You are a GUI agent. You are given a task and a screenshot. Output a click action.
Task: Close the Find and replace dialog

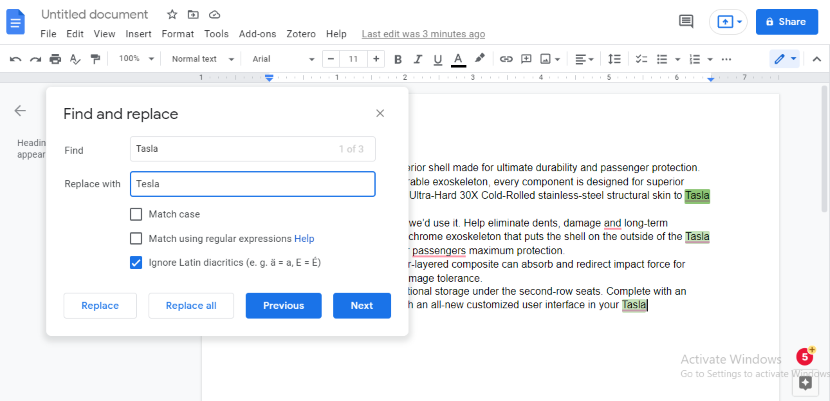coord(380,113)
